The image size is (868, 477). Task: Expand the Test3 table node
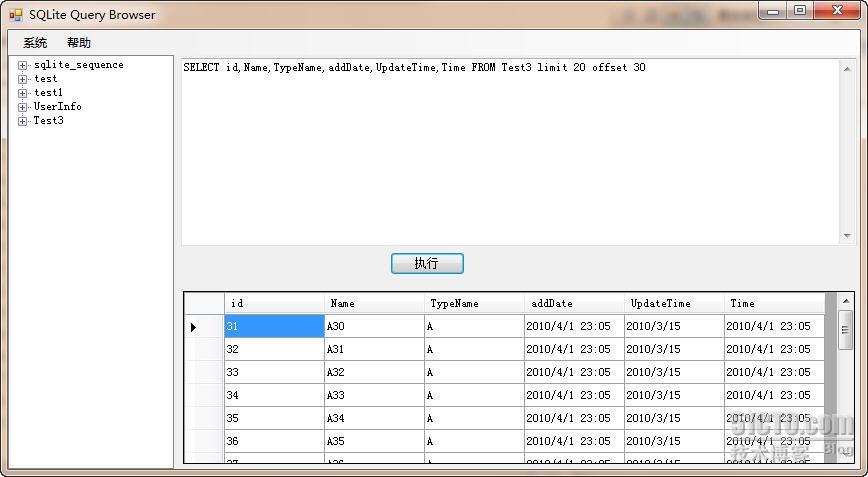point(22,121)
